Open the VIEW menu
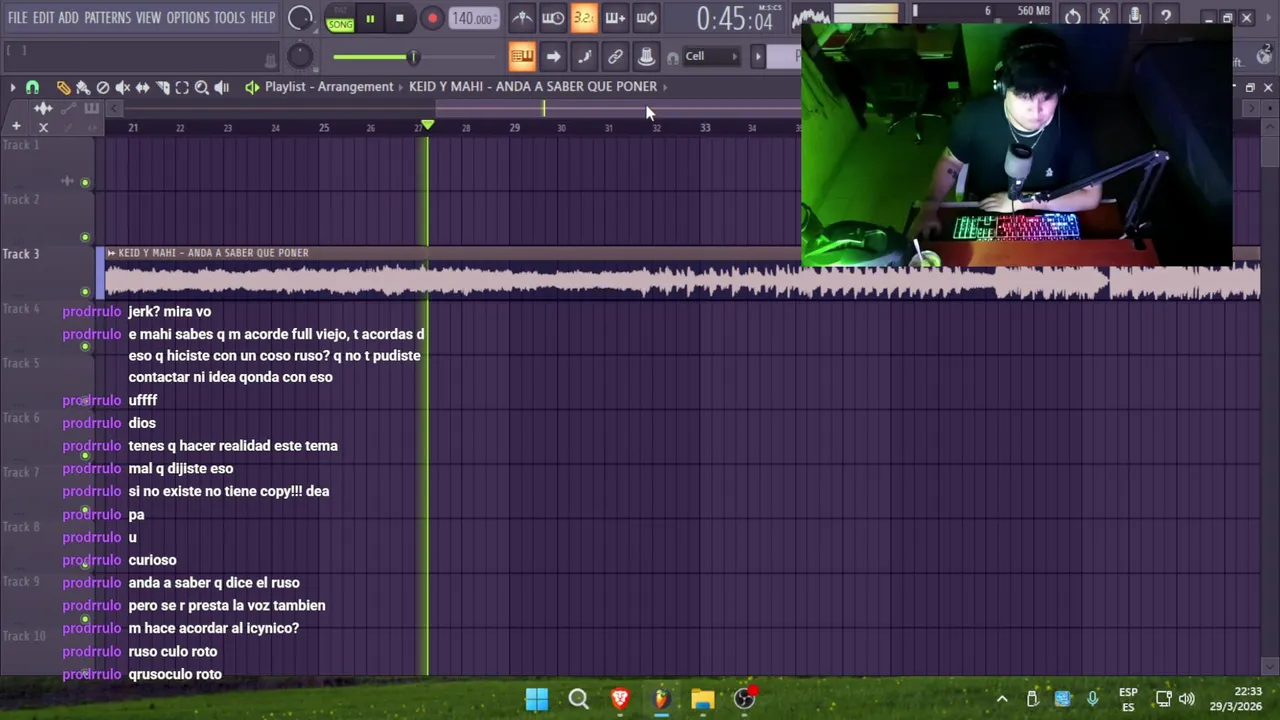Viewport: 1280px width, 720px height. click(x=148, y=18)
